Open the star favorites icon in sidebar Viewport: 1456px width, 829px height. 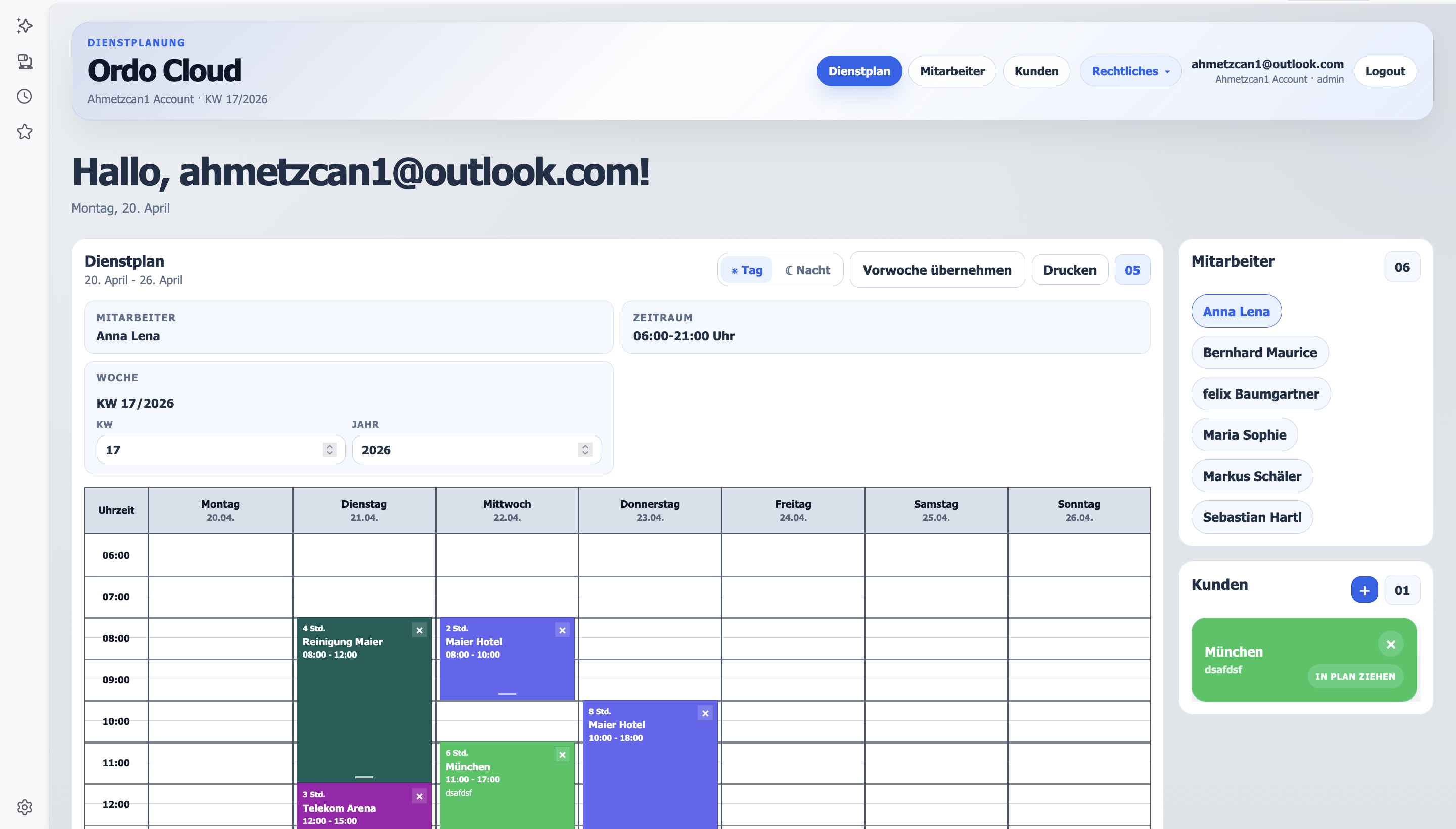(x=24, y=132)
